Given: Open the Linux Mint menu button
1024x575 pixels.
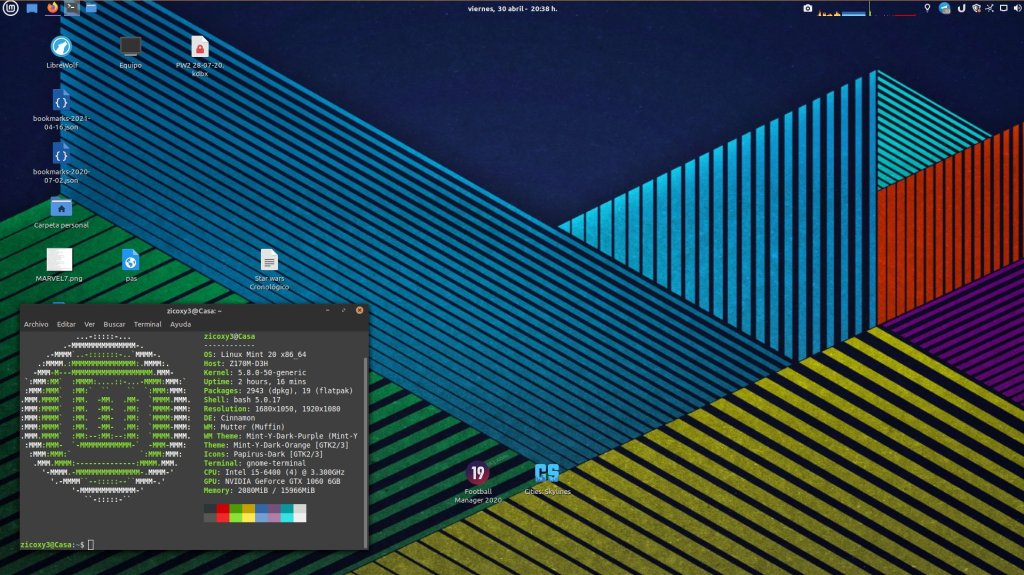Looking at the screenshot, I should tap(11, 8).
